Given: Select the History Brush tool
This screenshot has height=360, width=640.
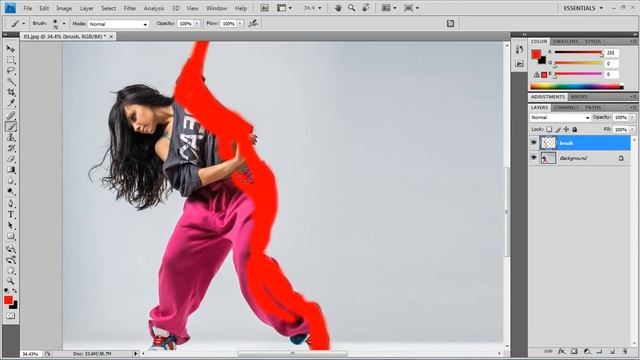Looking at the screenshot, I should [x=11, y=149].
